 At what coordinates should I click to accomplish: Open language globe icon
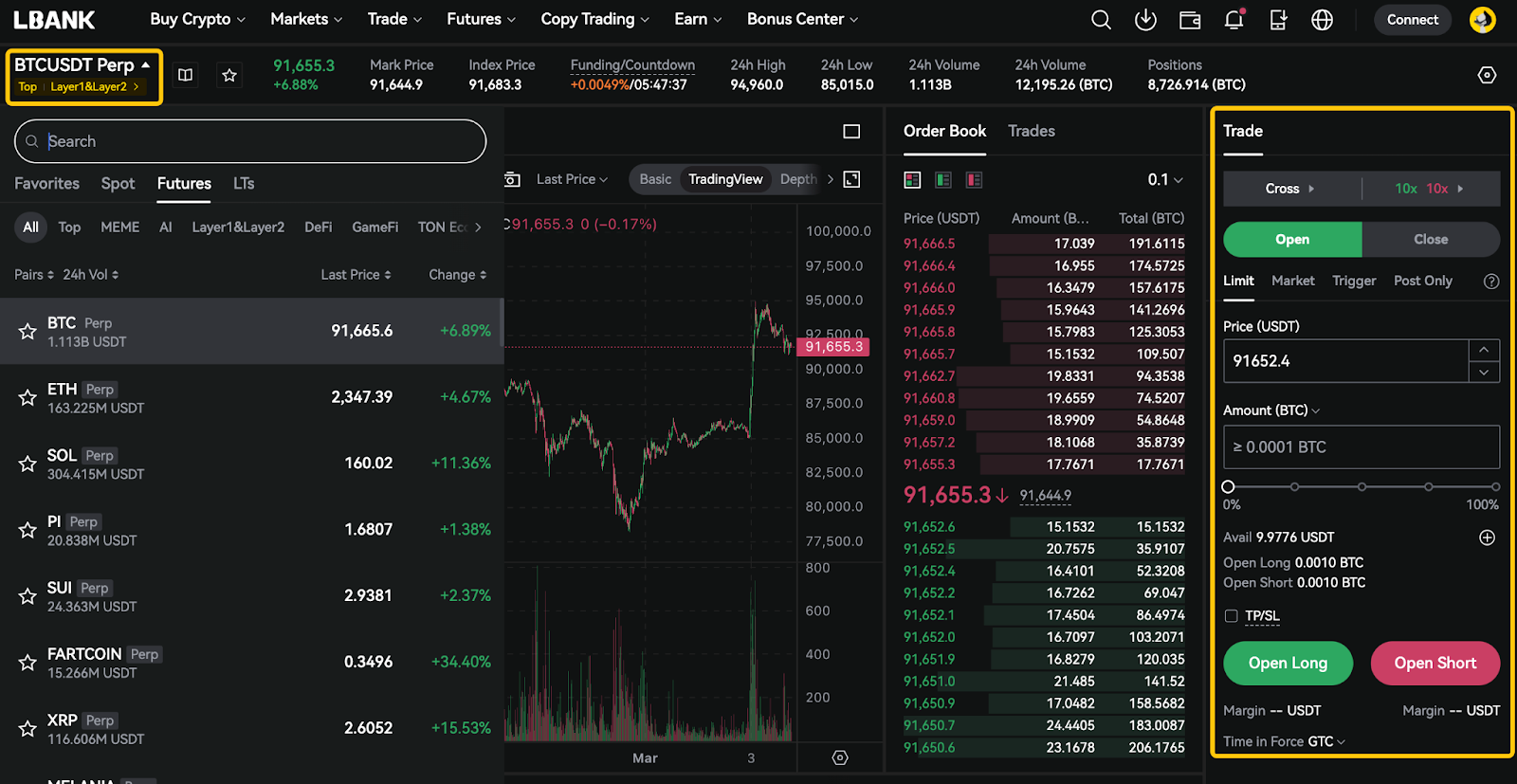pos(1322,20)
